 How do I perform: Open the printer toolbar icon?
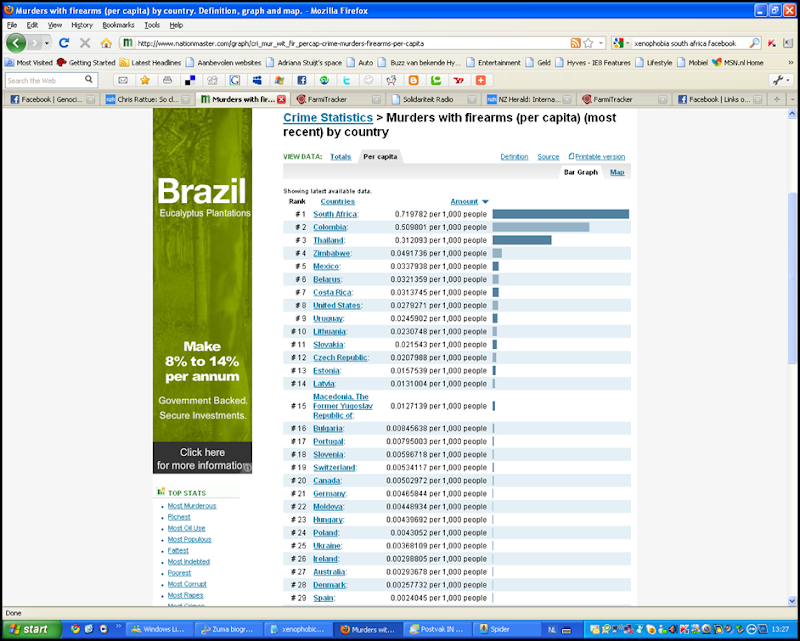tap(167, 80)
